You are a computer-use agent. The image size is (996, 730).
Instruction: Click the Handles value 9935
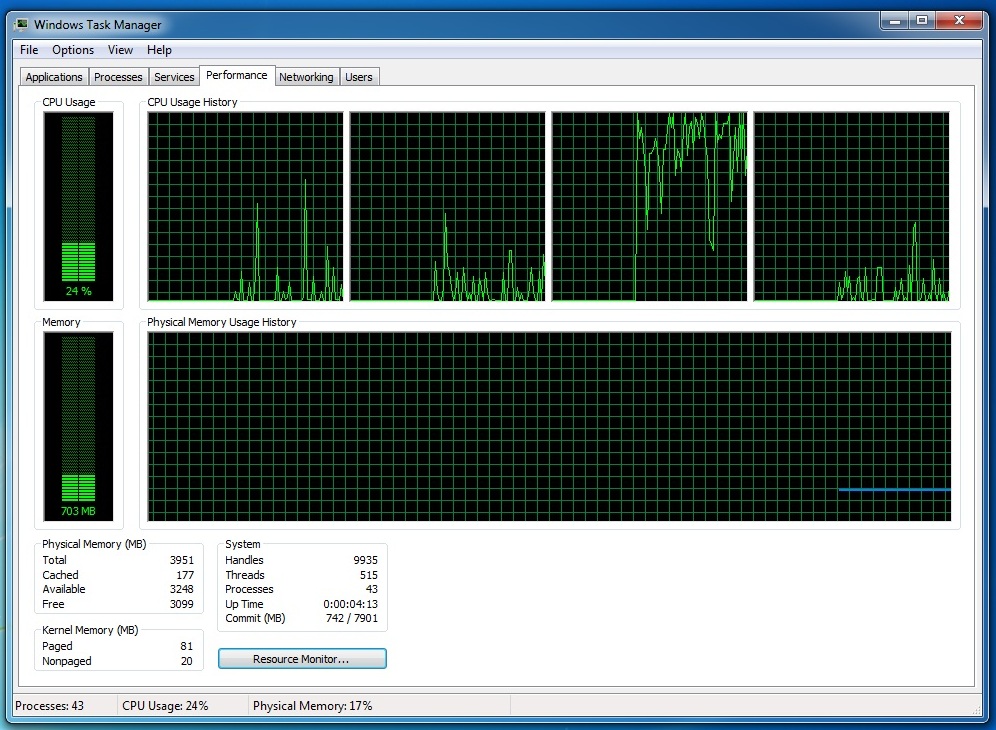365,560
